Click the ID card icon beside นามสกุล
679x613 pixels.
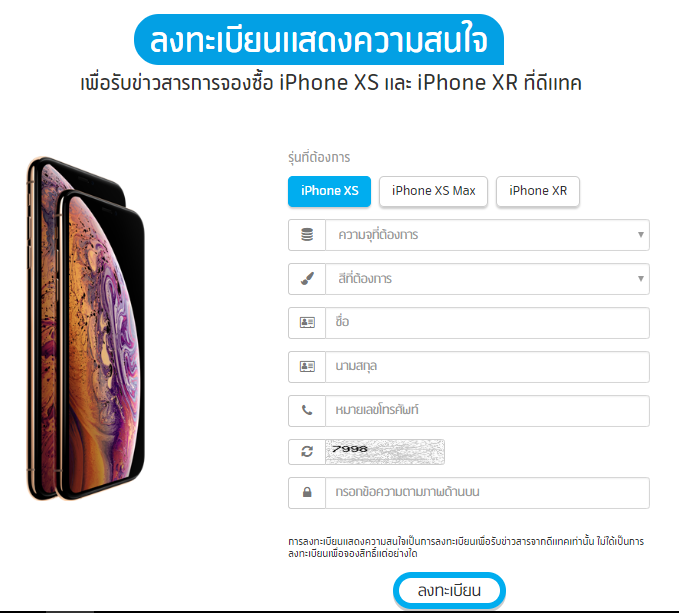click(x=307, y=367)
